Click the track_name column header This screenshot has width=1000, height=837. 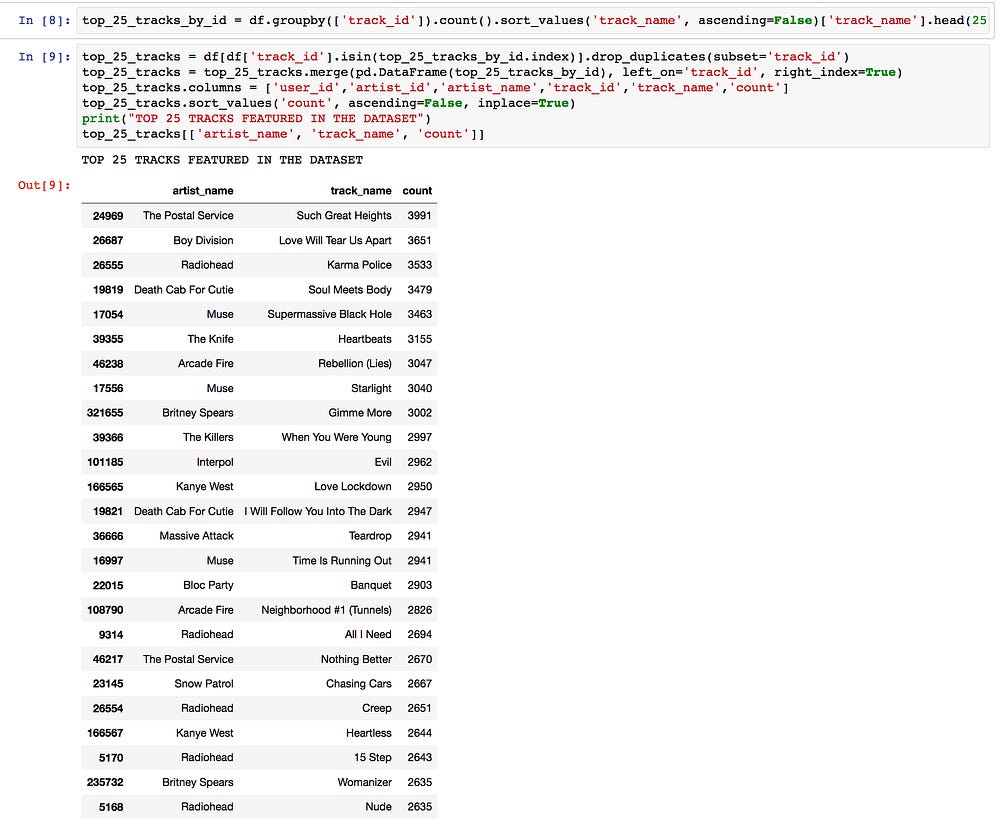pos(361,191)
